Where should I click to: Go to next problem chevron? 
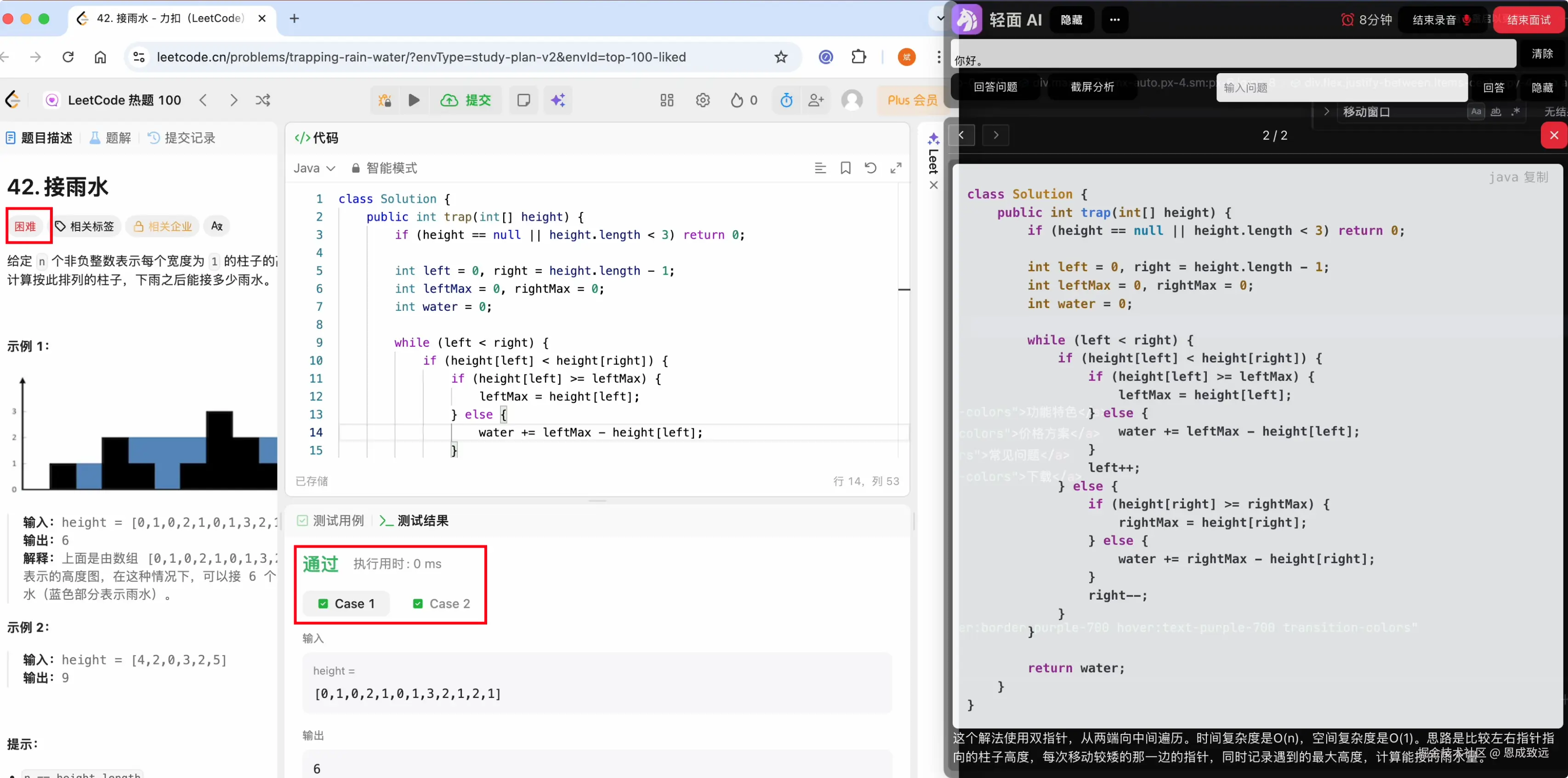tap(234, 101)
